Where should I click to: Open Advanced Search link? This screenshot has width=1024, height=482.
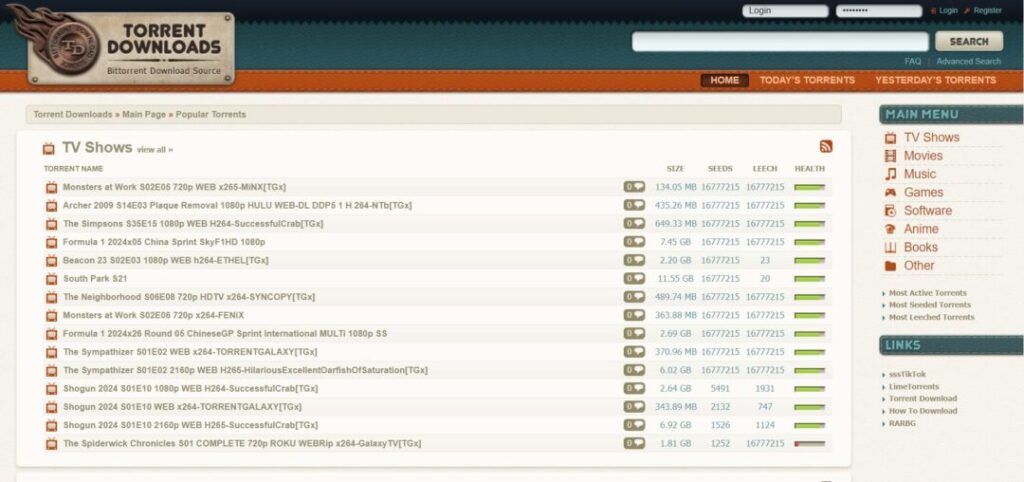968,61
